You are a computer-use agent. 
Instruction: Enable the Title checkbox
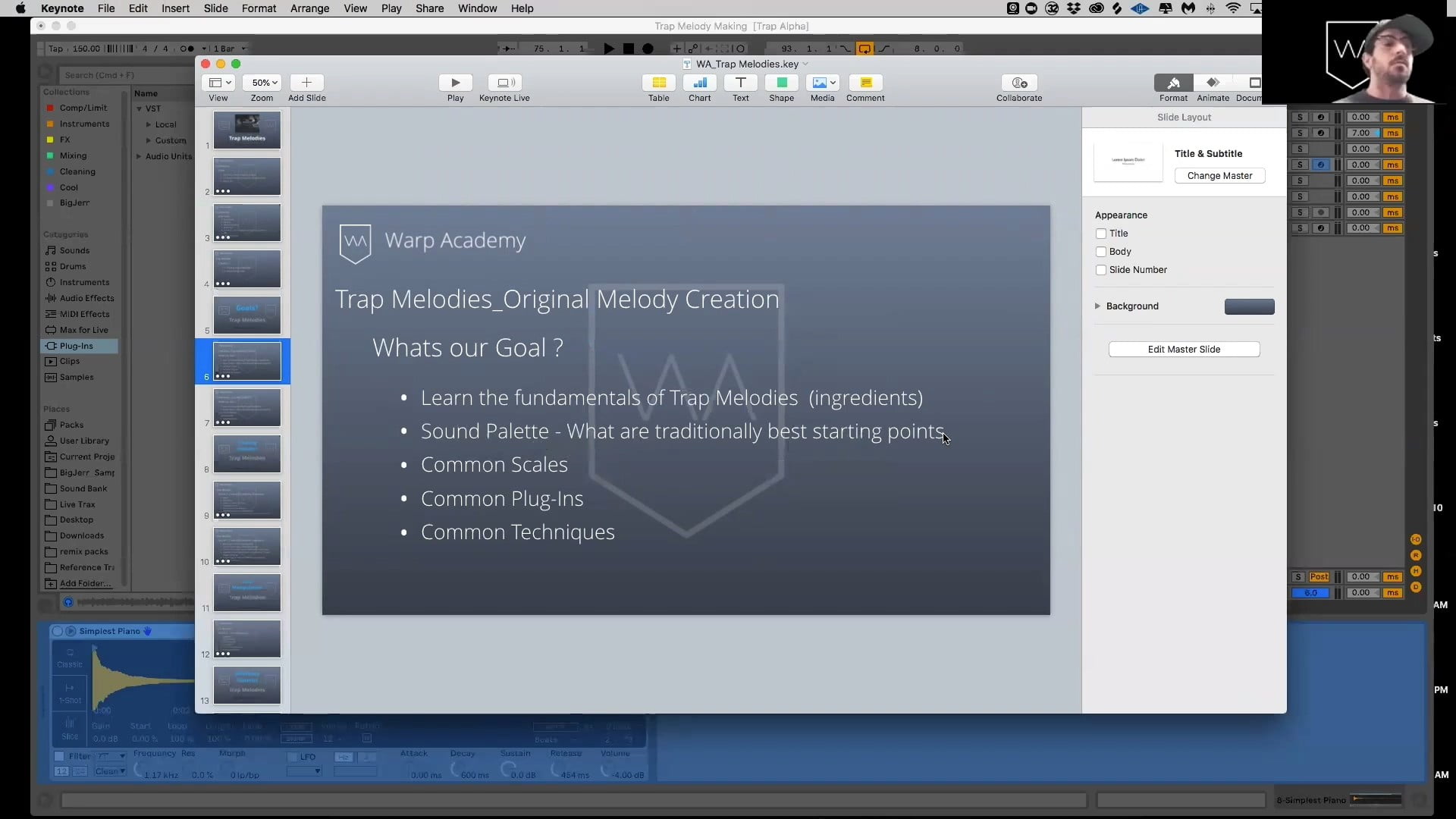(x=1100, y=234)
